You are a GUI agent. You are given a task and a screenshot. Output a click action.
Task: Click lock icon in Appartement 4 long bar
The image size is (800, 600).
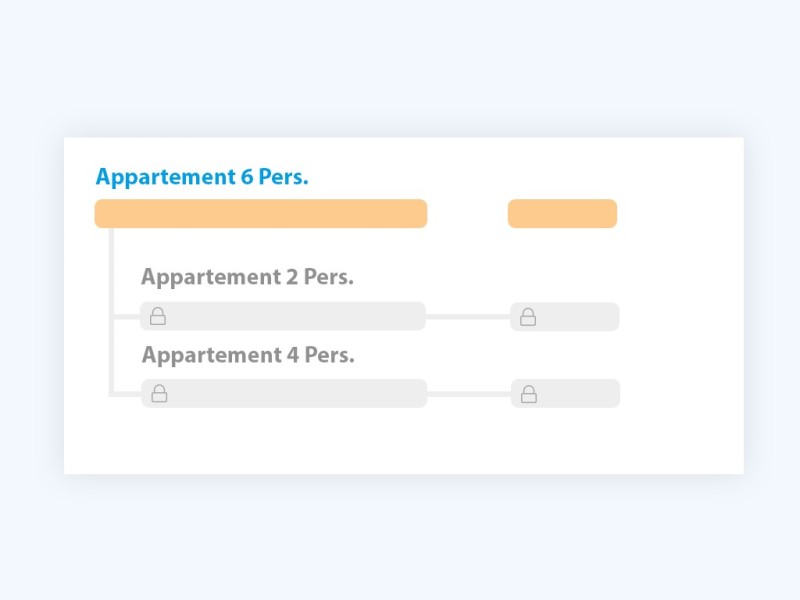pos(159,394)
